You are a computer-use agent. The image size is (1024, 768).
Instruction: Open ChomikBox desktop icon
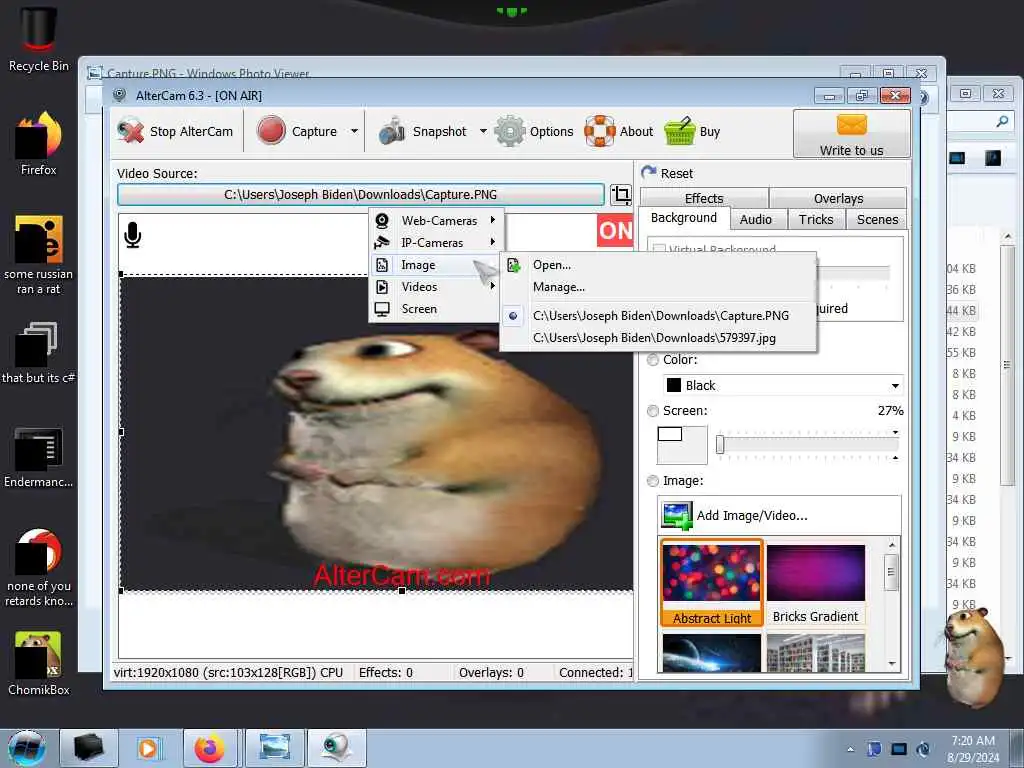tap(39, 664)
